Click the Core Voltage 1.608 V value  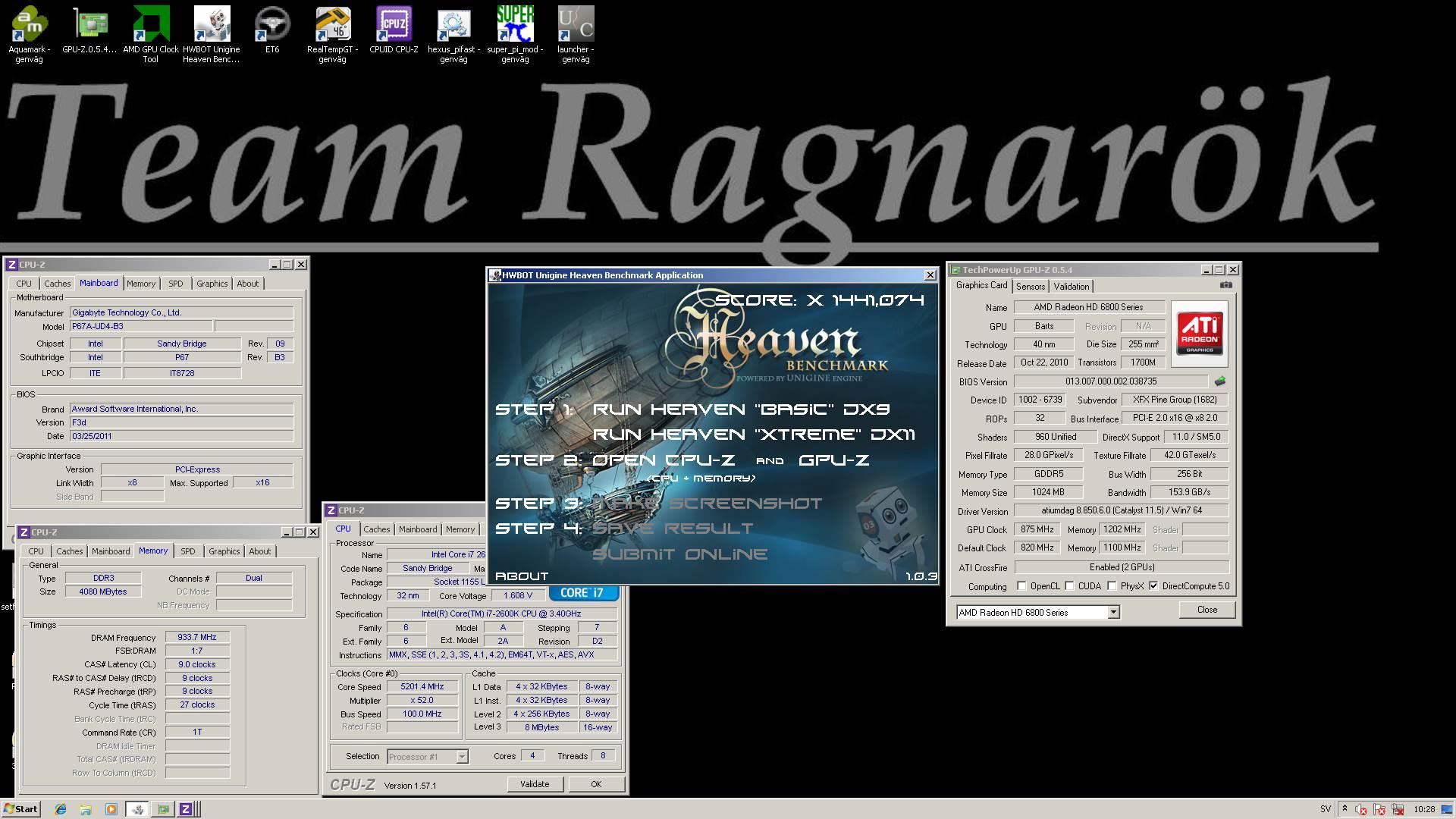pos(517,595)
